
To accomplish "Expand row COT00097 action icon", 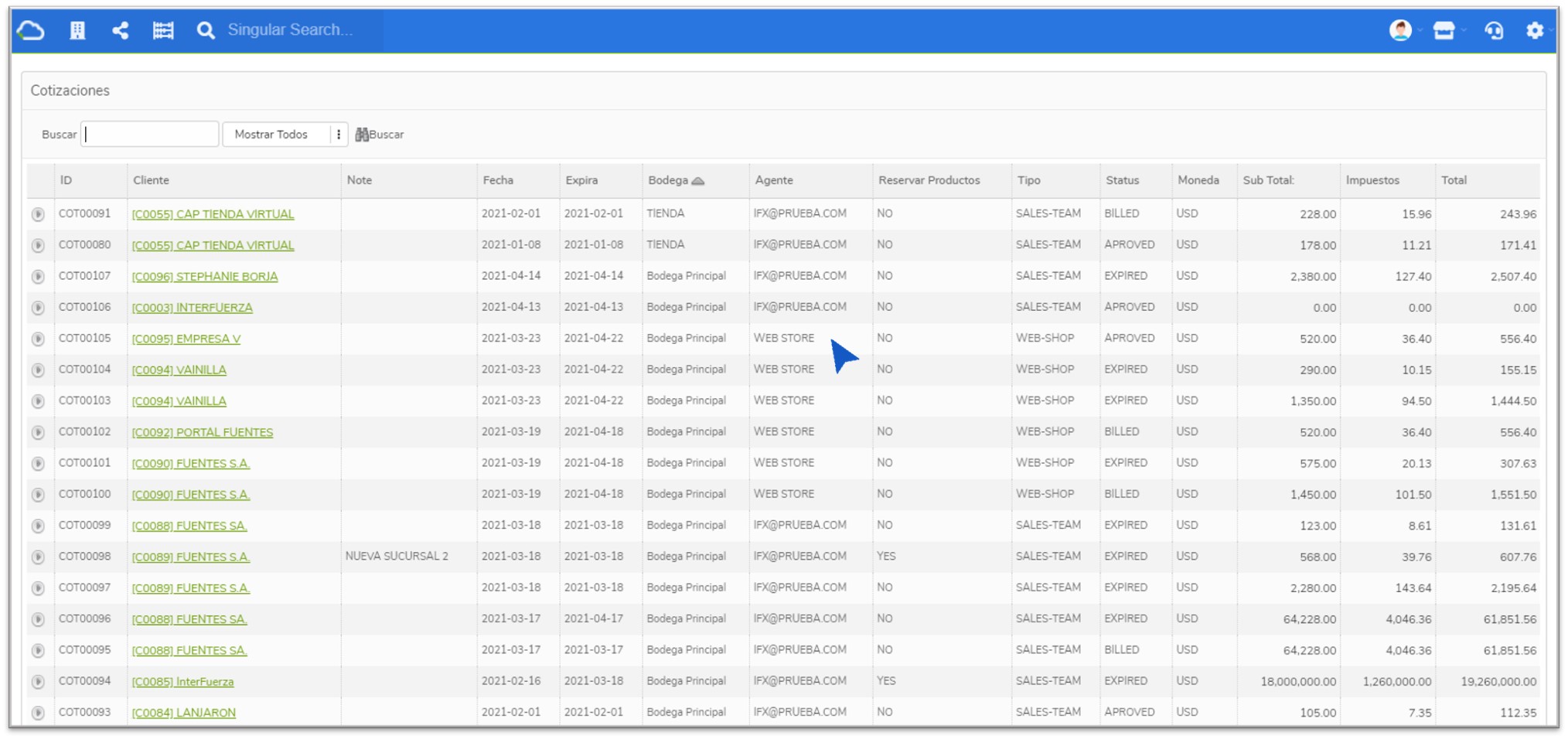I will pyautogui.click(x=38, y=588).
